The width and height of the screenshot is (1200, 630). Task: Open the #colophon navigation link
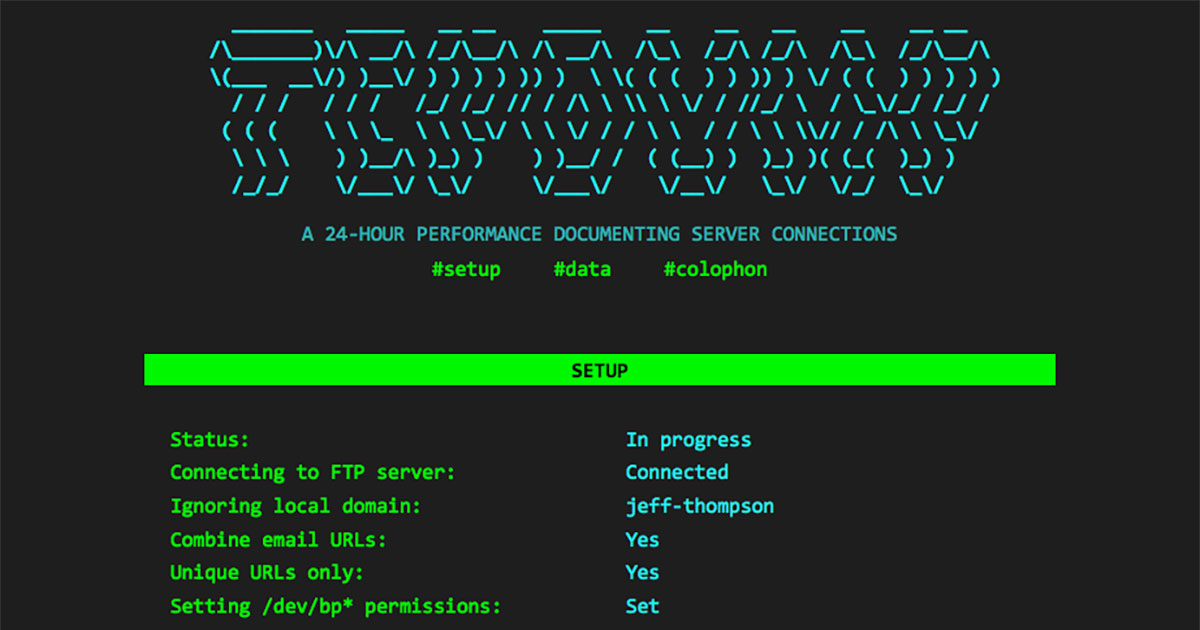coord(715,269)
